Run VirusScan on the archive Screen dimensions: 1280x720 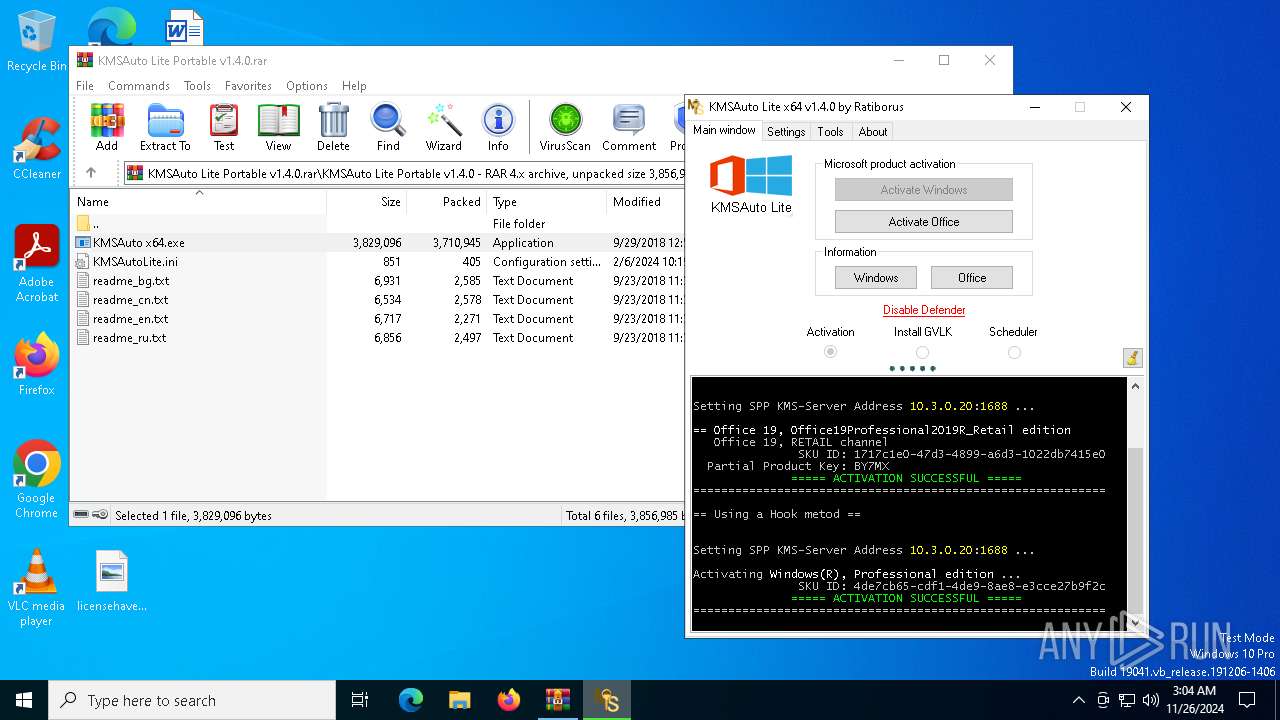point(565,127)
